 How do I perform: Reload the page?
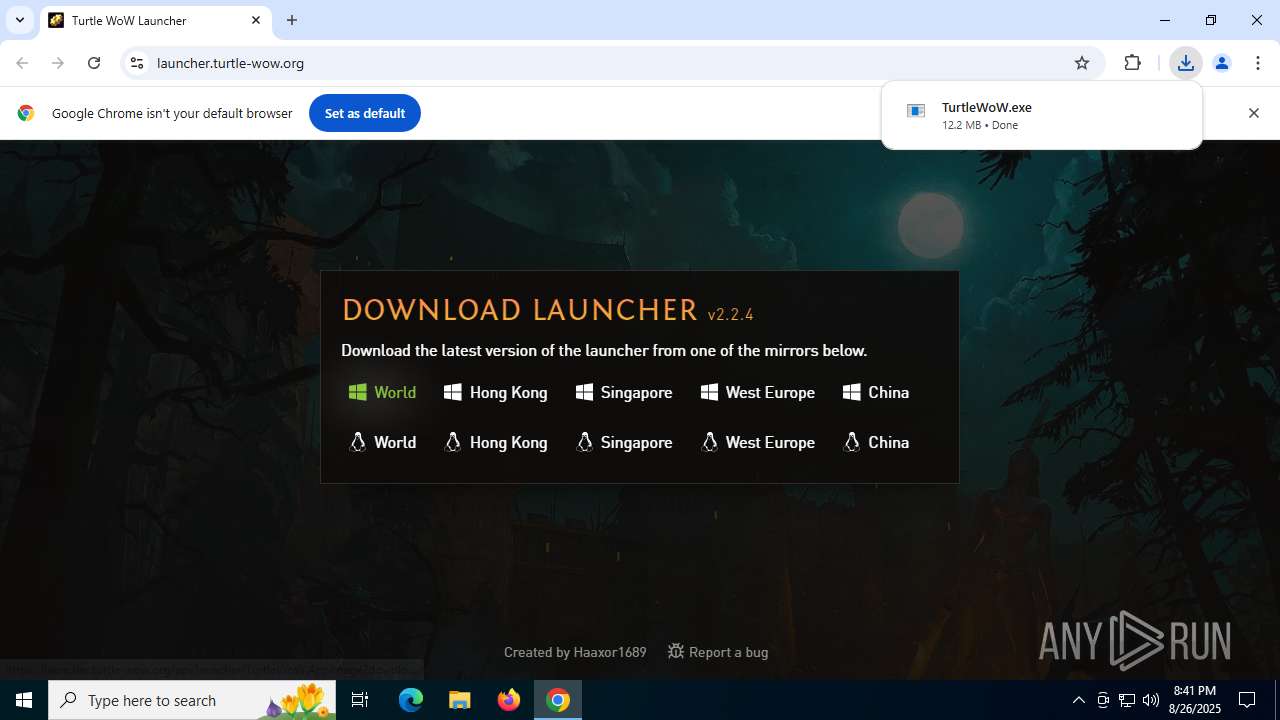(94, 63)
